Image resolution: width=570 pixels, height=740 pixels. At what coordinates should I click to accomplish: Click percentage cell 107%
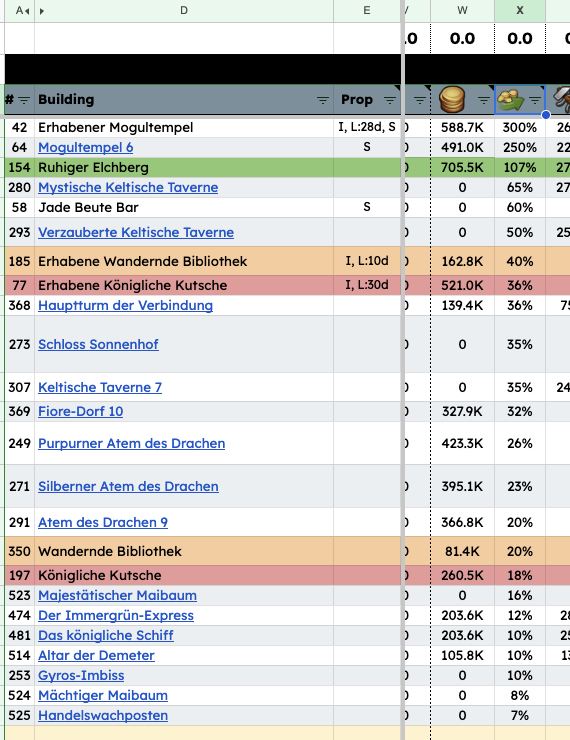click(x=520, y=168)
